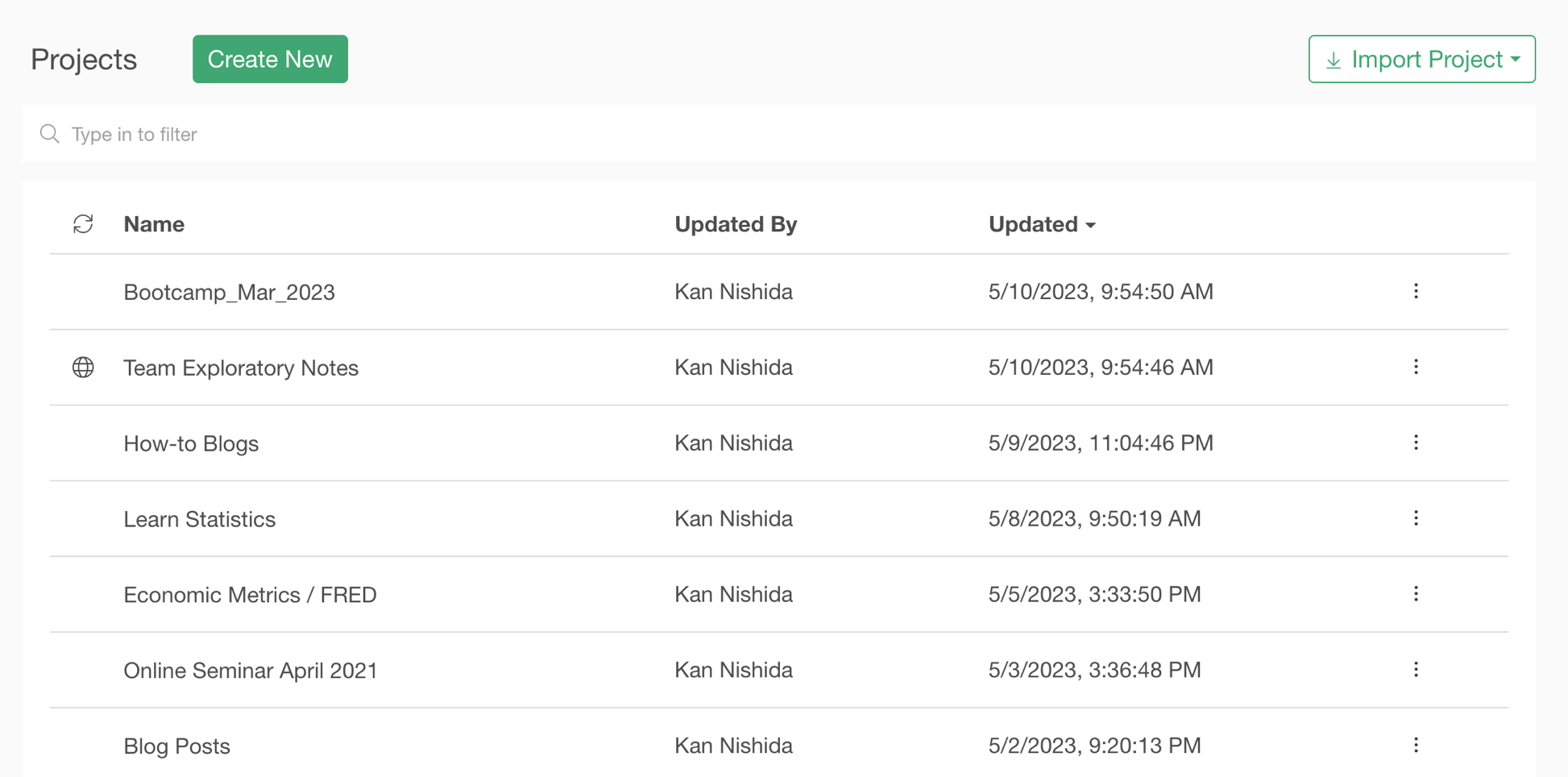This screenshot has width=1568, height=777.
Task: Open the three-dot menu for Blog Posts
Action: 1416,746
